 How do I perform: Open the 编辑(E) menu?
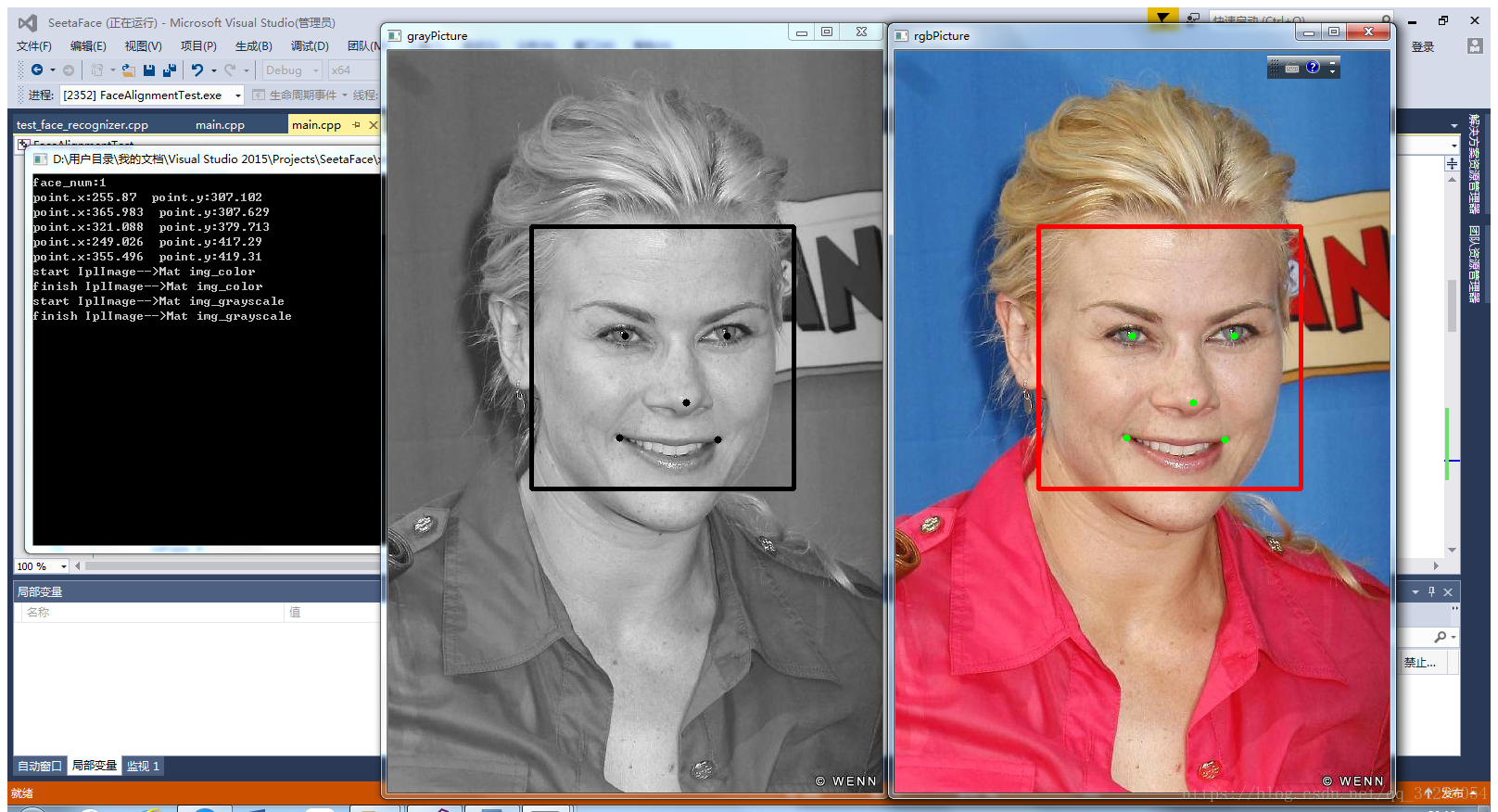[x=88, y=45]
